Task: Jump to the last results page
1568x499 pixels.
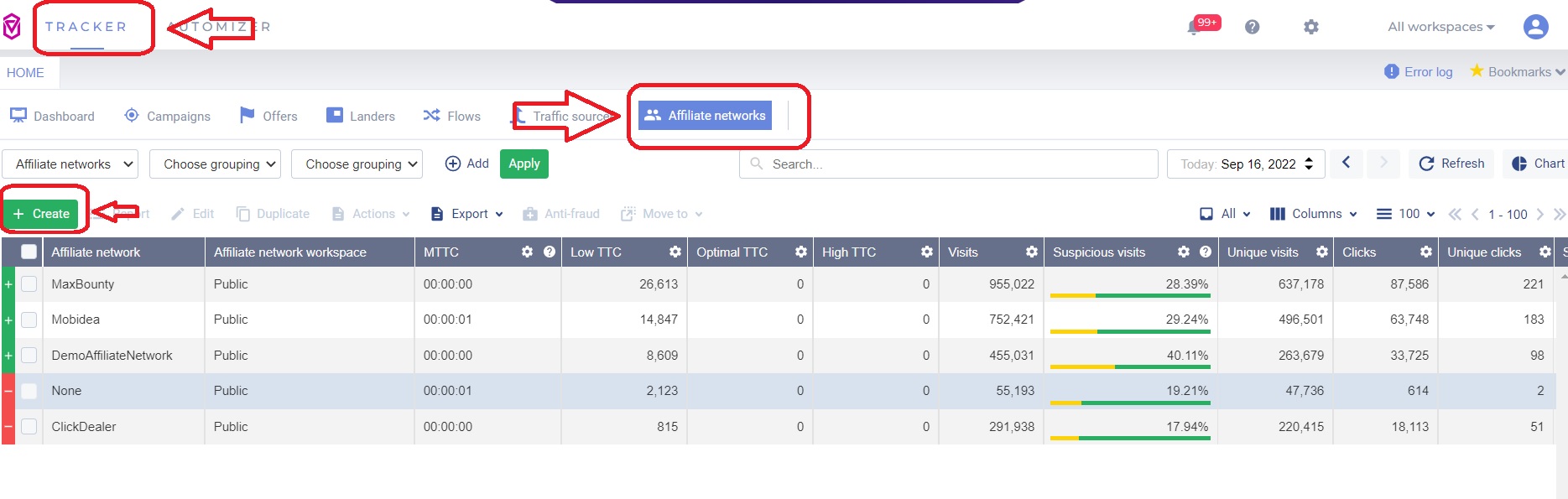Action: click(x=1560, y=215)
